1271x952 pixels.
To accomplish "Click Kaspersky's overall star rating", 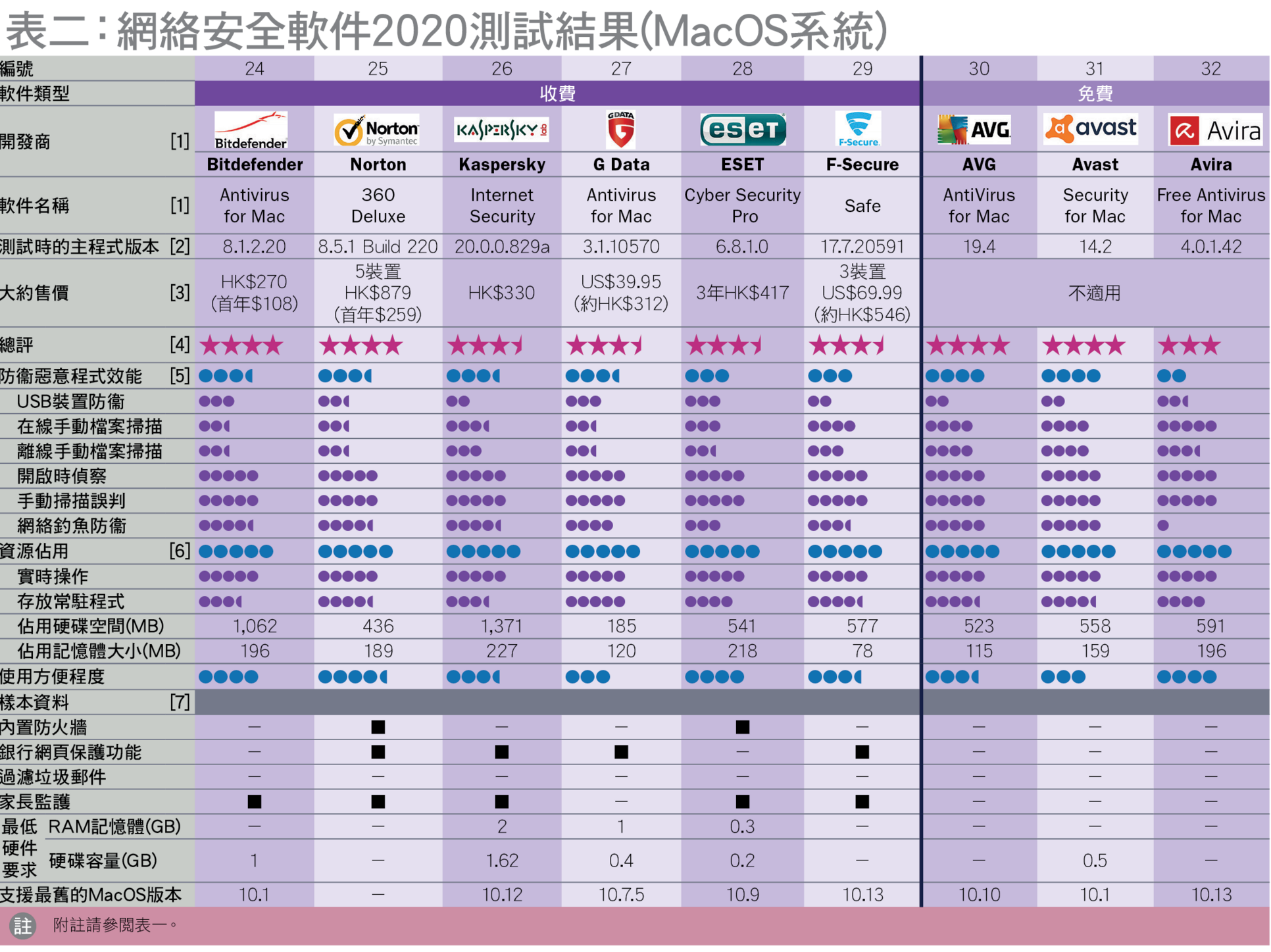I will tap(485, 345).
